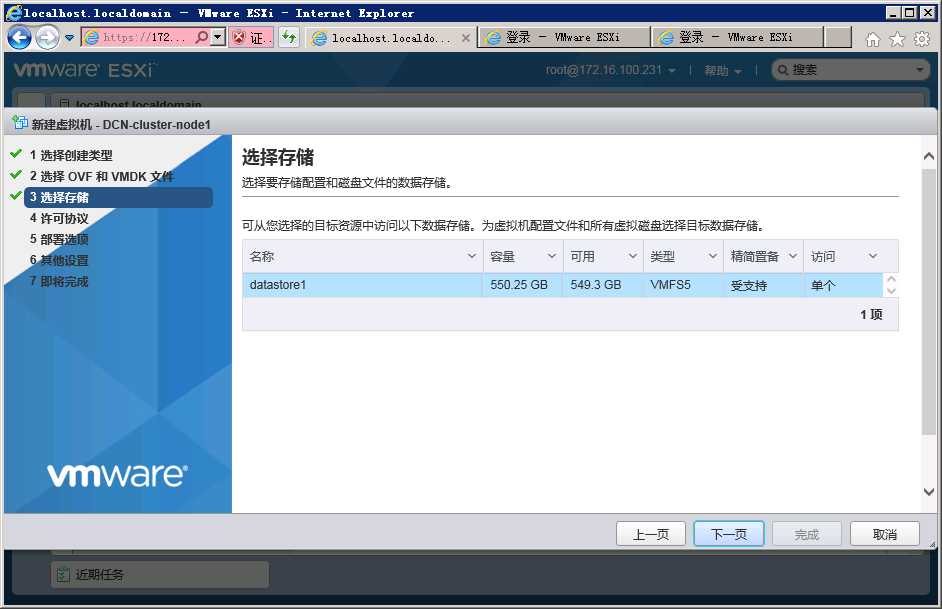This screenshot has height=609, width=942.
Task: Switch to the localhost.localdo... tab
Action: click(390, 38)
